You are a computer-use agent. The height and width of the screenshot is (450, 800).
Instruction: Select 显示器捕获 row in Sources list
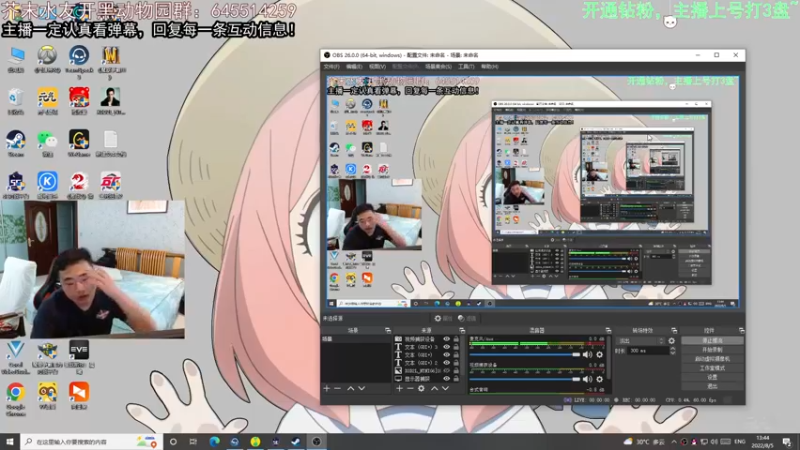[427, 379]
